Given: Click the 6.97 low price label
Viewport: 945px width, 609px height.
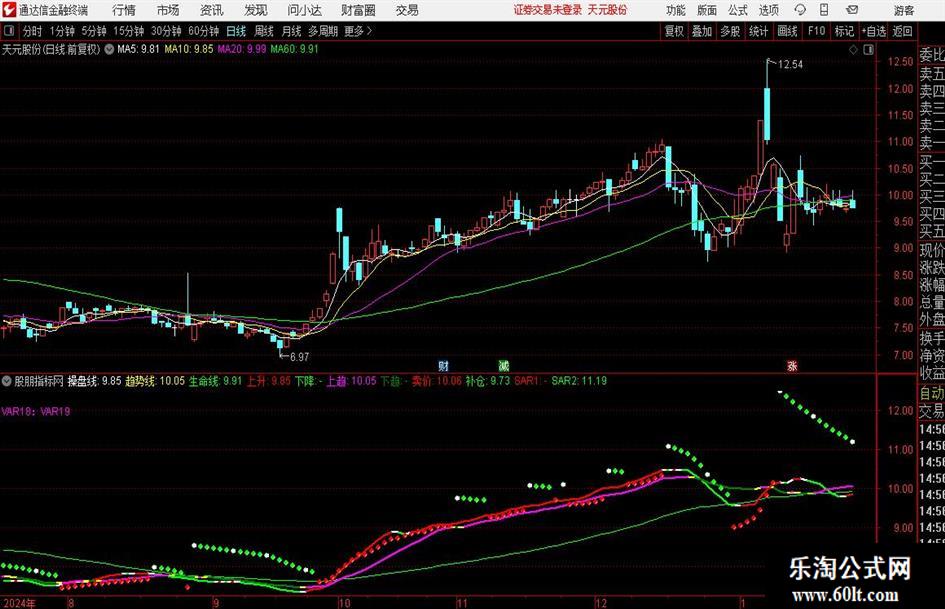Looking at the screenshot, I should pos(300,357).
